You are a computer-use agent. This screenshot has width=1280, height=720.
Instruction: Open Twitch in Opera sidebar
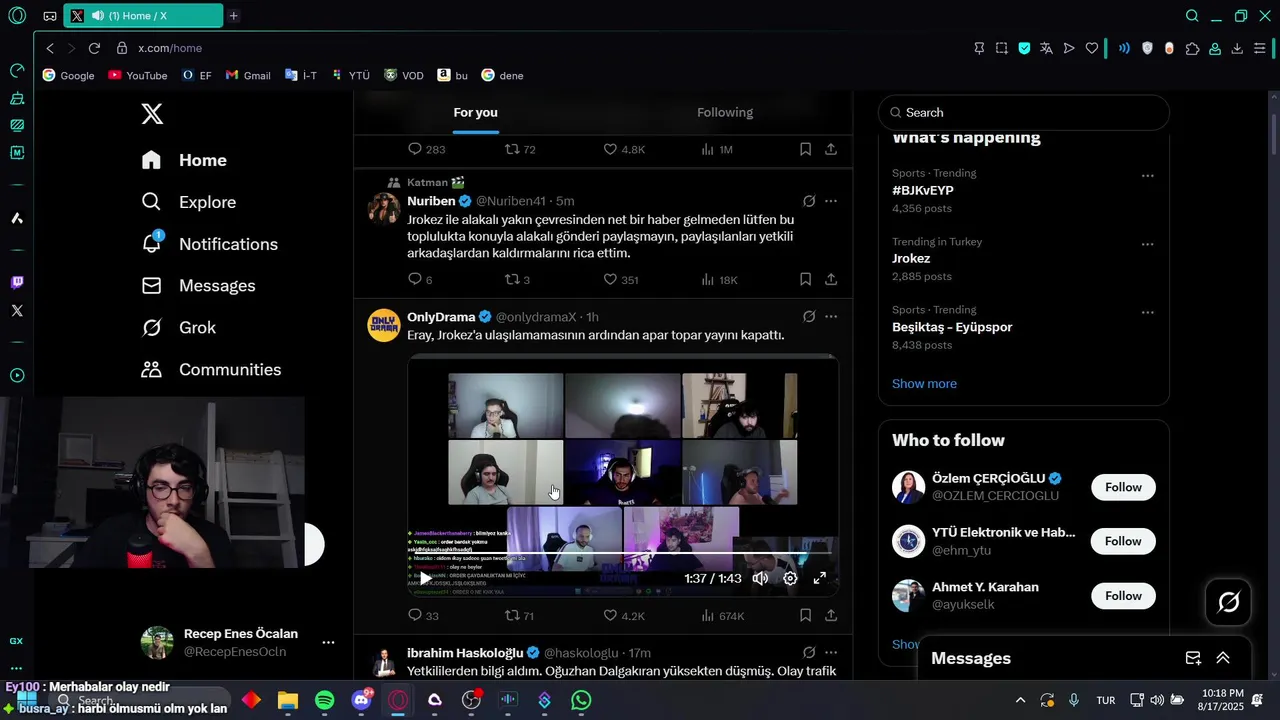[17, 283]
